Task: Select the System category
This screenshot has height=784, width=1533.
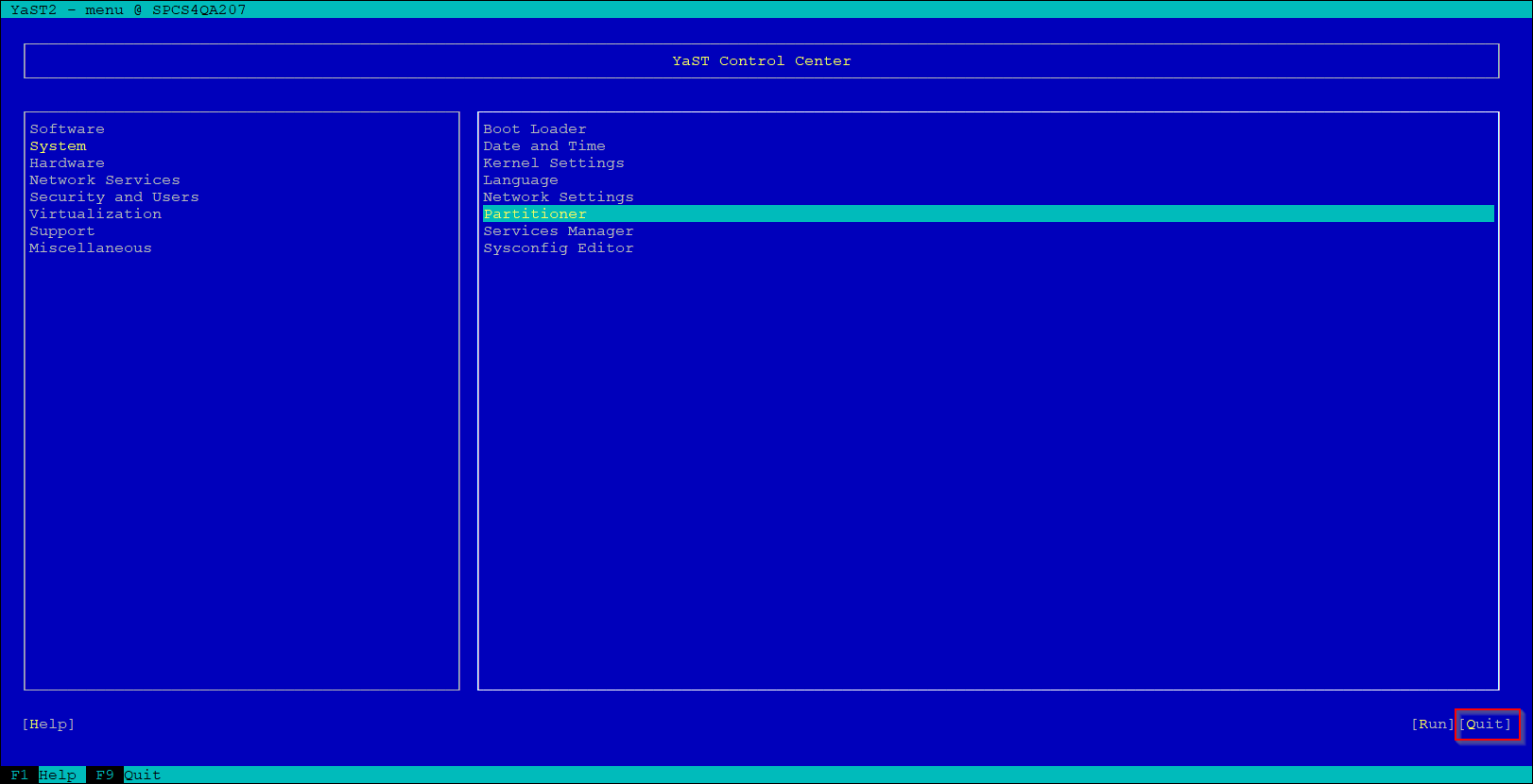Action: [x=58, y=146]
